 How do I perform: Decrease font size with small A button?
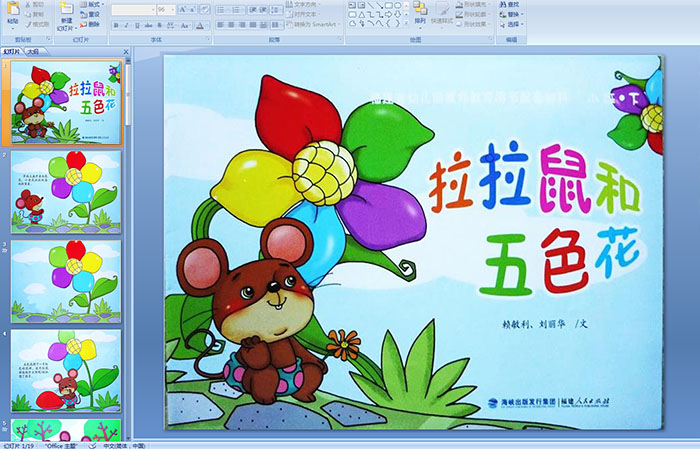pyautogui.click(x=192, y=9)
